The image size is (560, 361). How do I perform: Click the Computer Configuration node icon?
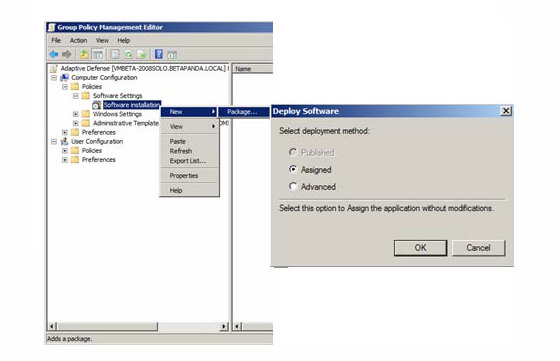coord(64,77)
